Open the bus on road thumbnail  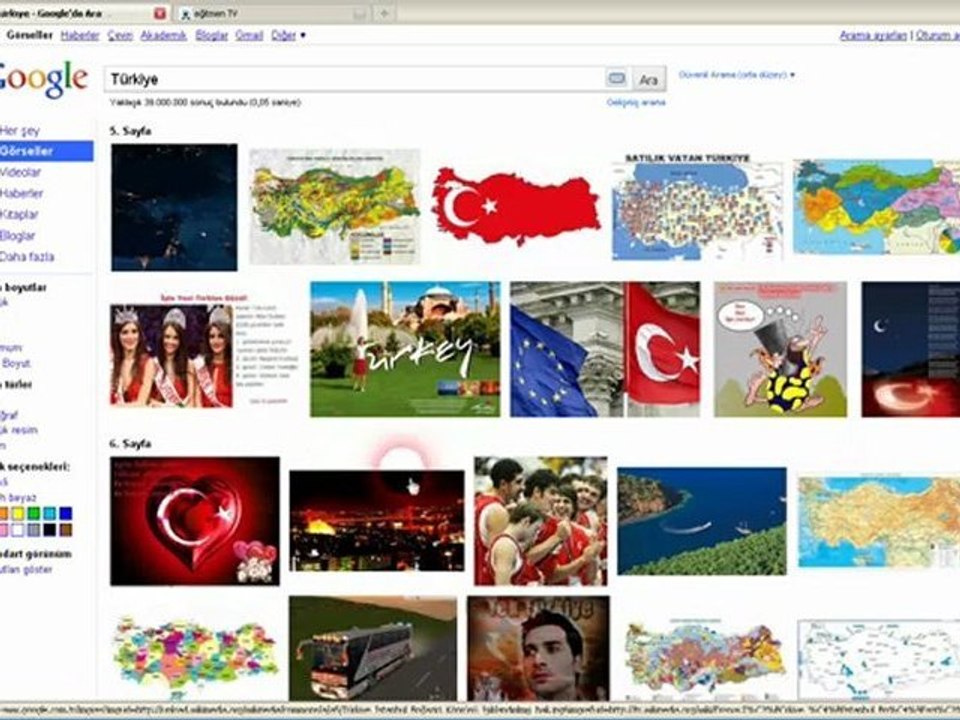point(373,648)
